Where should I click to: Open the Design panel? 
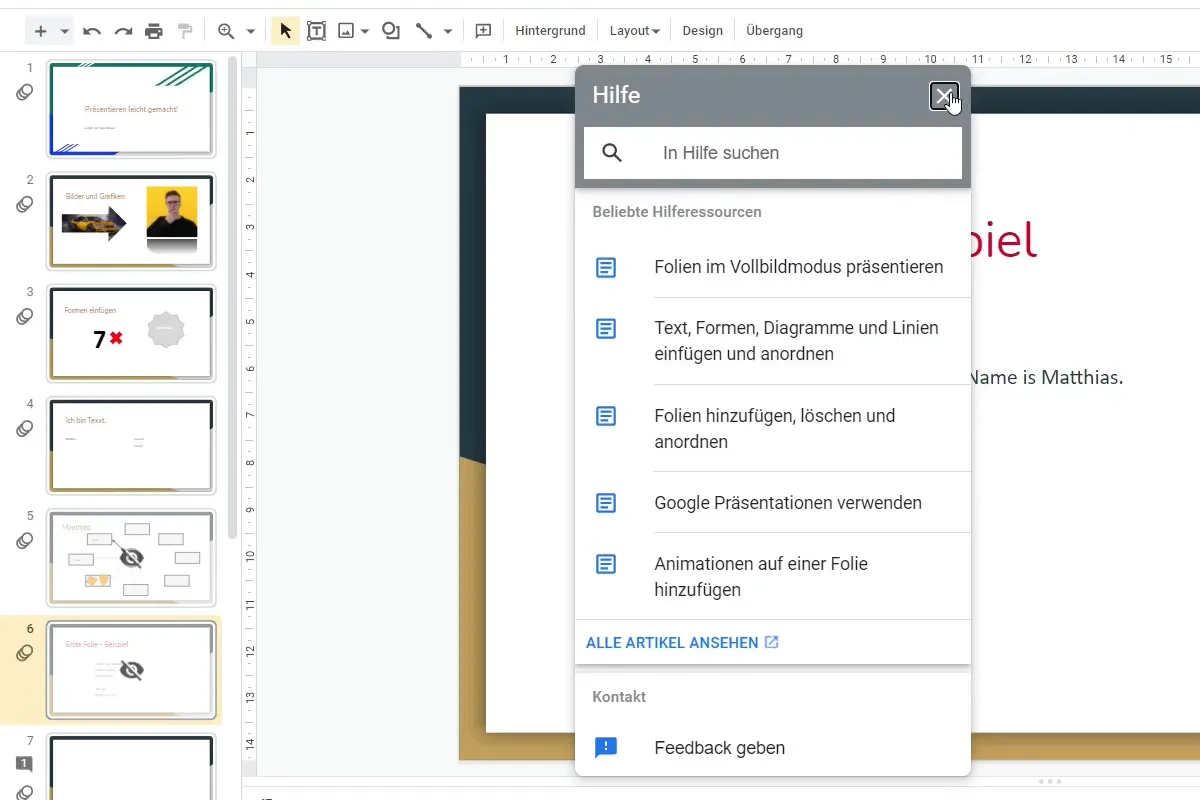click(702, 31)
